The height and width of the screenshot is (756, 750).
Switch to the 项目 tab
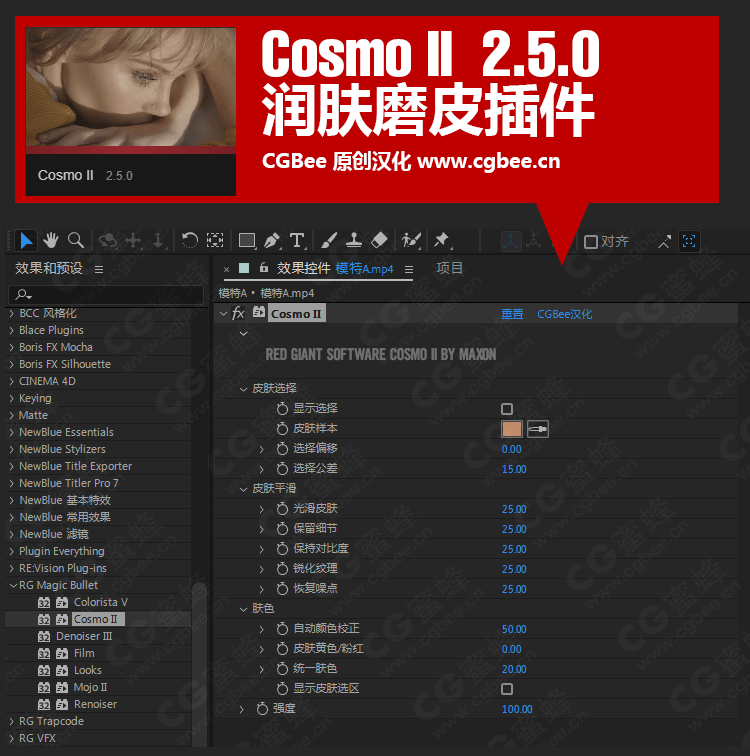(449, 268)
